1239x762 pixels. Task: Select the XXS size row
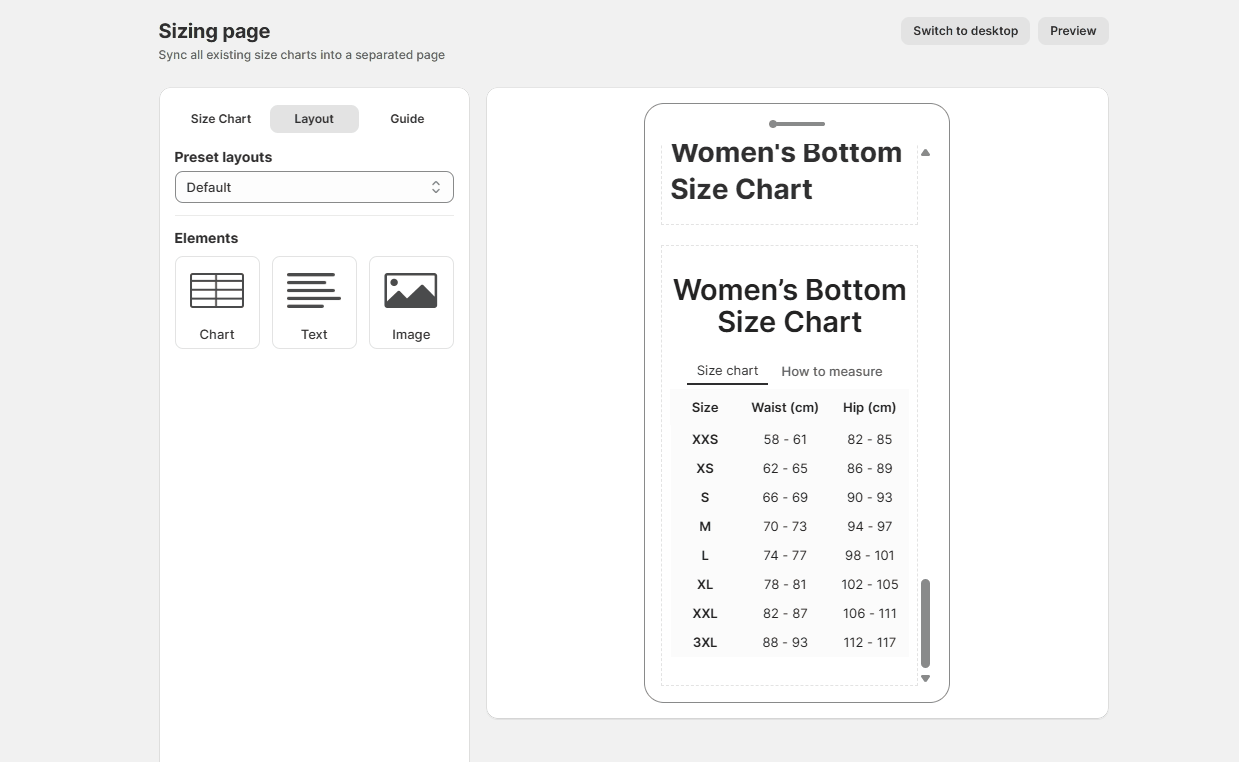click(x=705, y=439)
